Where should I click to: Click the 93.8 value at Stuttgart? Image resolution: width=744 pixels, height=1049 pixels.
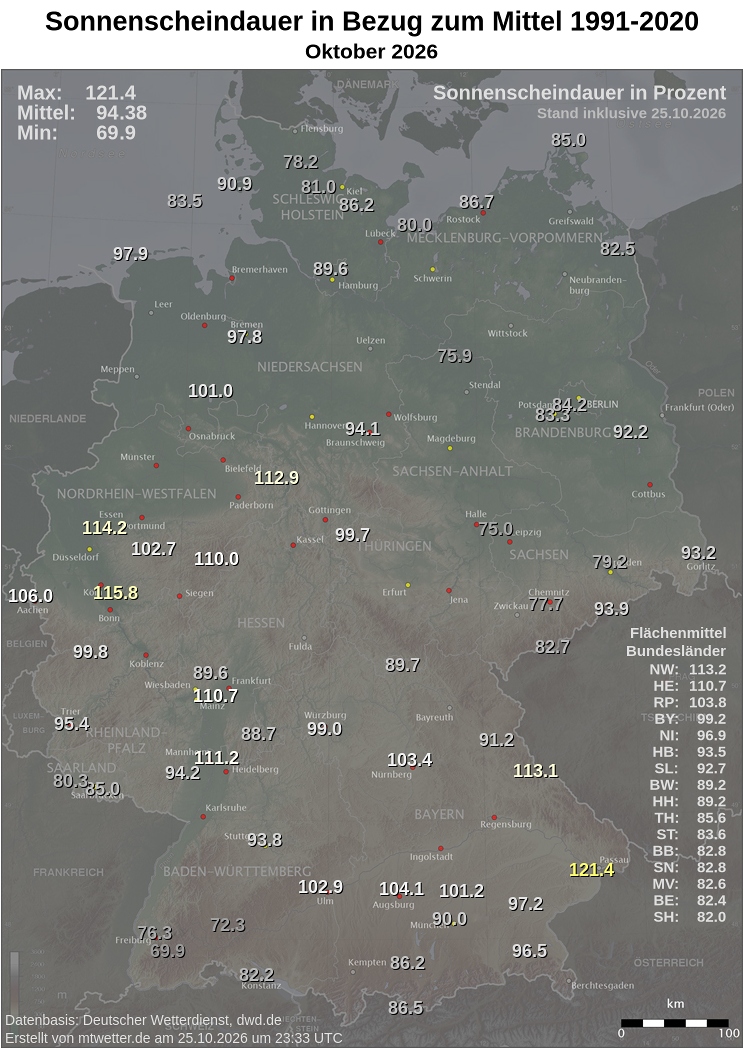click(x=265, y=840)
